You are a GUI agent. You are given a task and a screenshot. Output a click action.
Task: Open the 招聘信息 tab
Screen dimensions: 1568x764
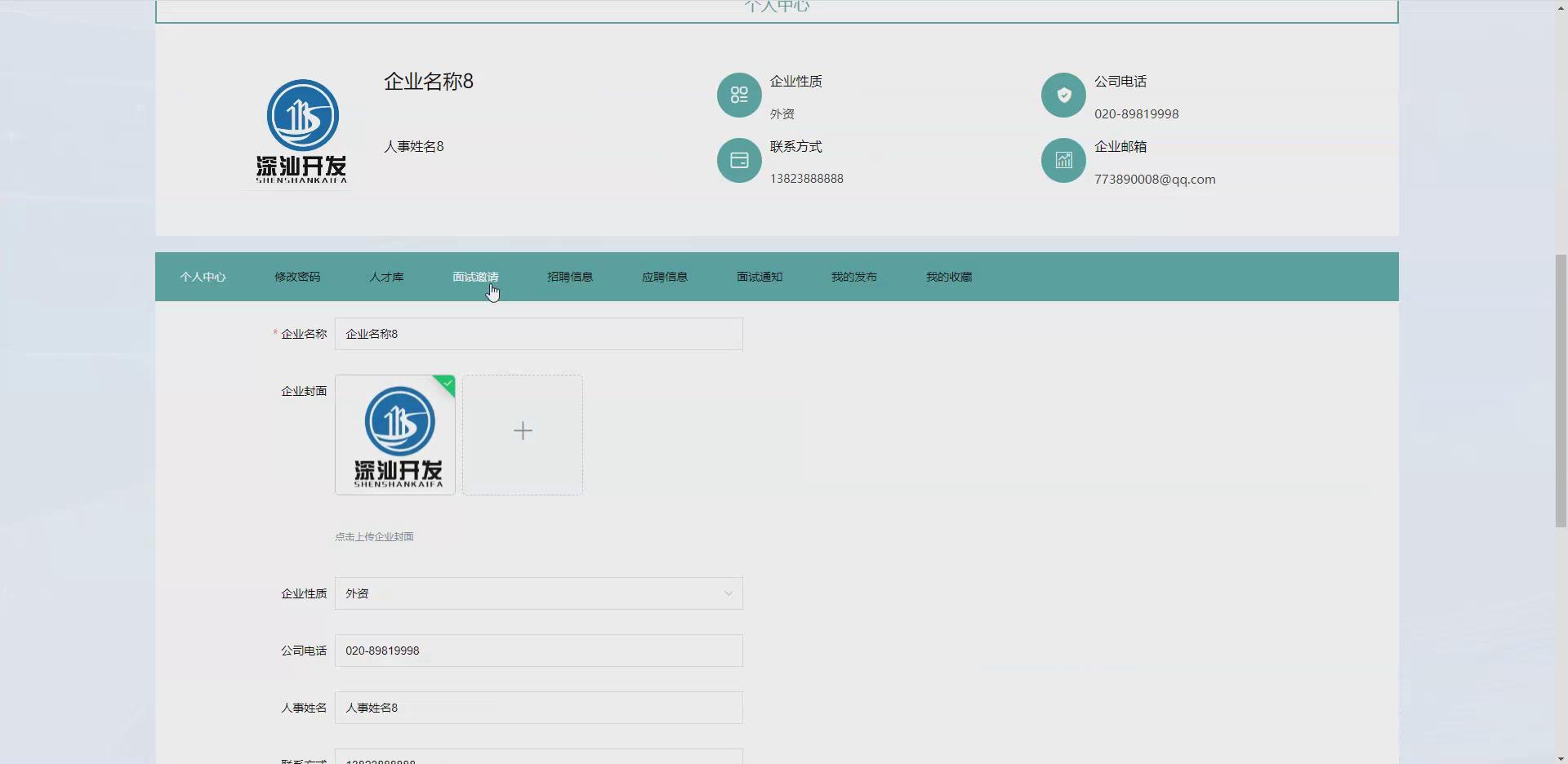570,277
